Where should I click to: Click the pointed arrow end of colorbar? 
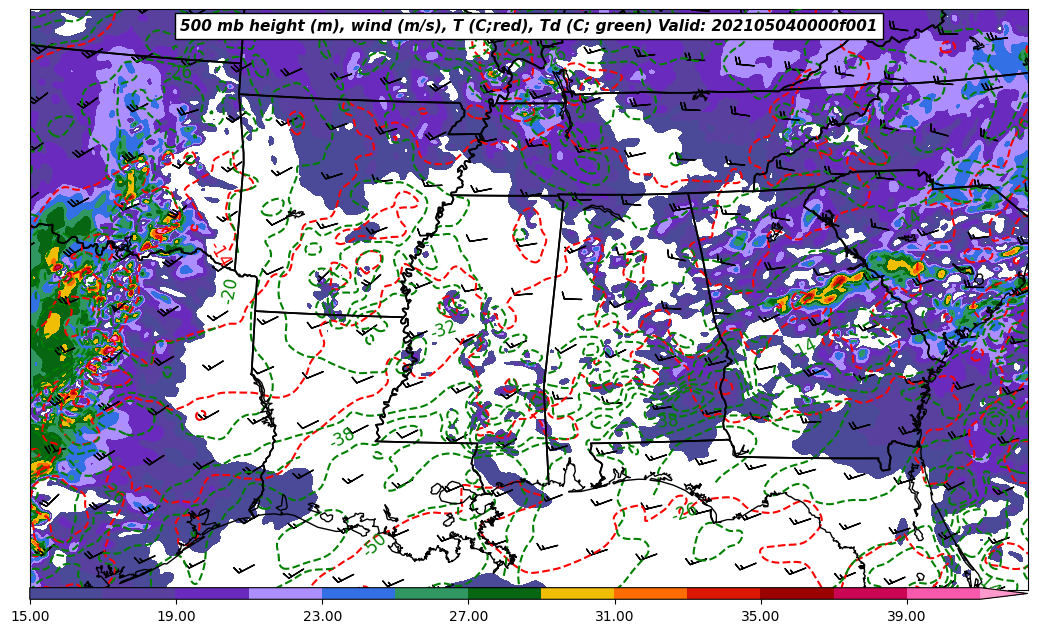pyautogui.click(x=1005, y=593)
